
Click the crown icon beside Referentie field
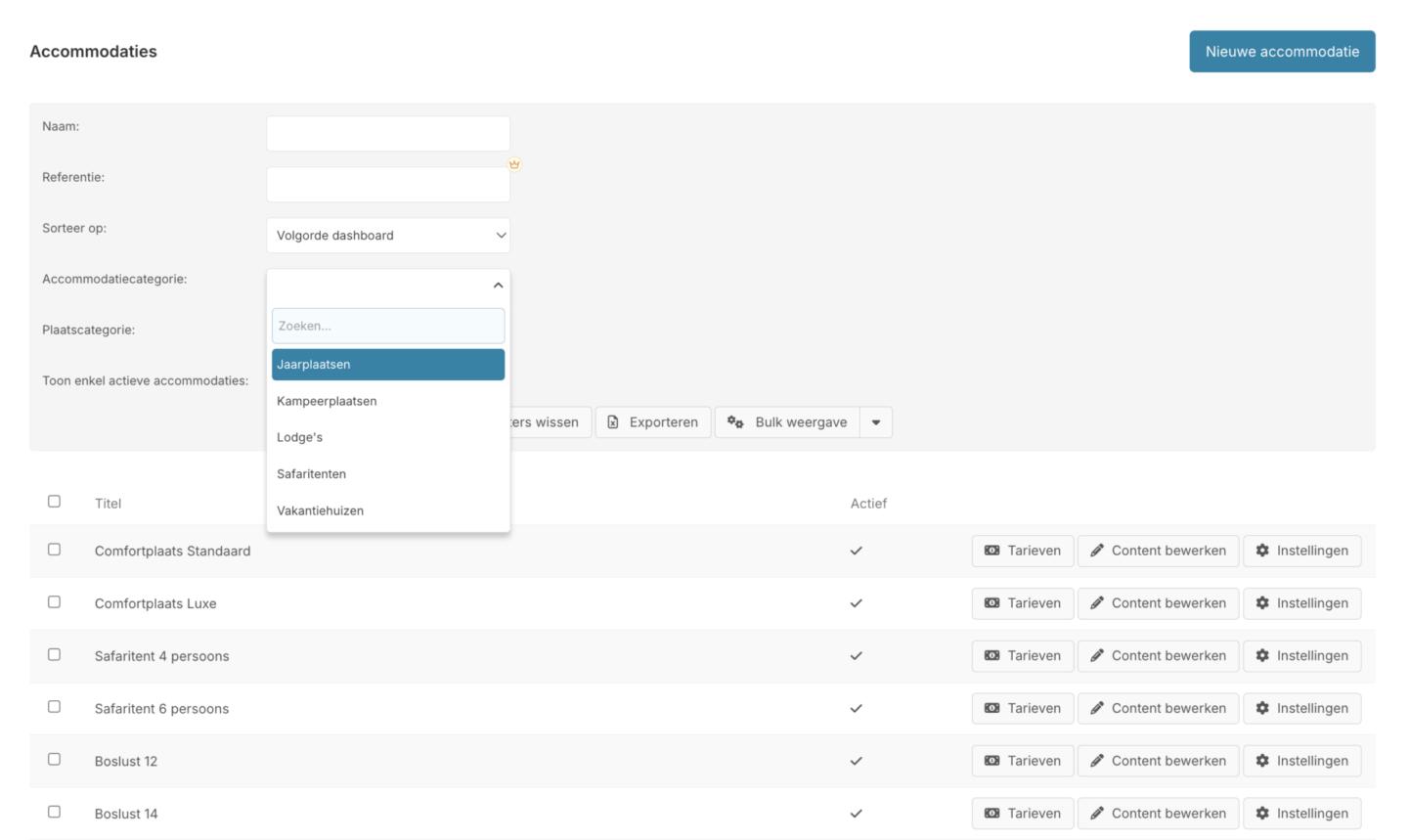pyautogui.click(x=514, y=164)
